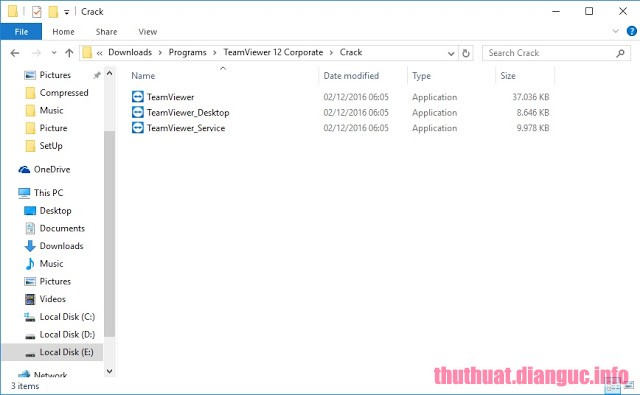Click the New Folder quick access icon
This screenshot has width=640, height=395.
[x=53, y=12]
